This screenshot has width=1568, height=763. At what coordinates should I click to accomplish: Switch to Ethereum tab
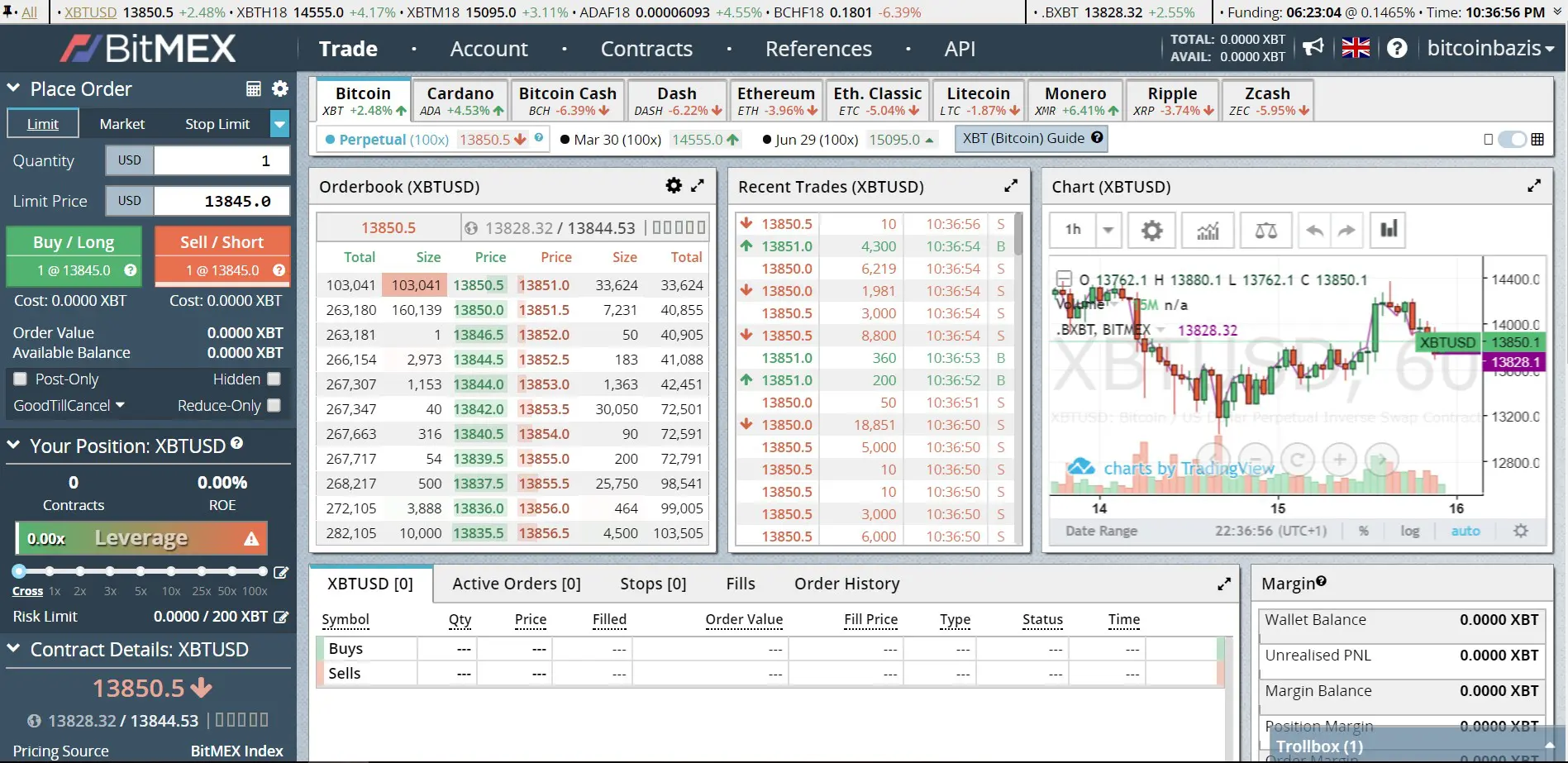[x=776, y=100]
